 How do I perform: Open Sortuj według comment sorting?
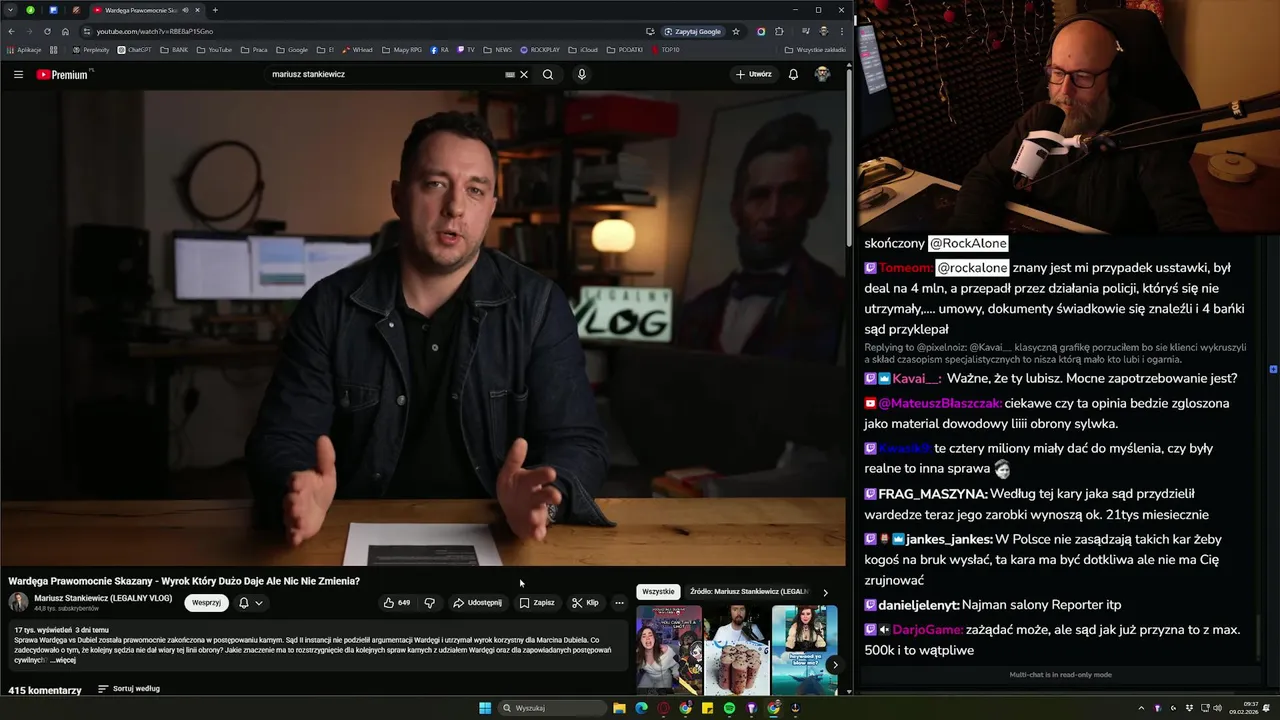[129, 689]
